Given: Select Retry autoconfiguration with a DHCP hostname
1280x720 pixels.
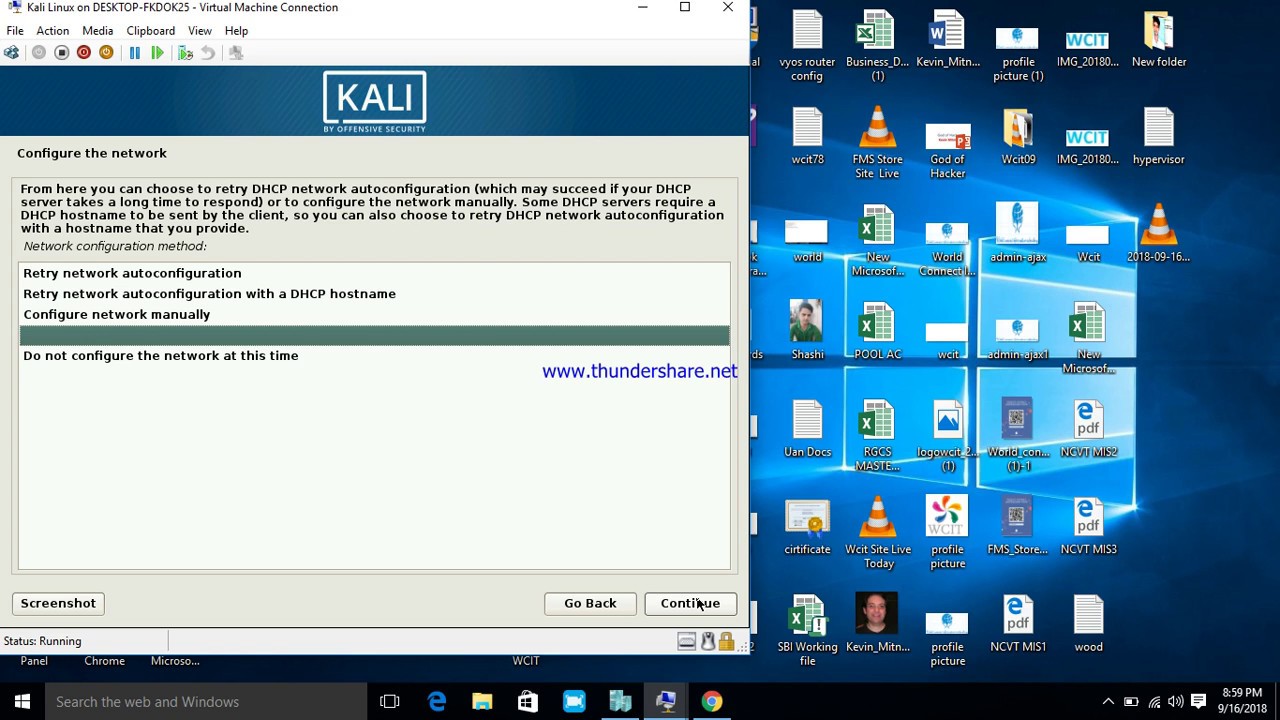Looking at the screenshot, I should pos(375,294).
